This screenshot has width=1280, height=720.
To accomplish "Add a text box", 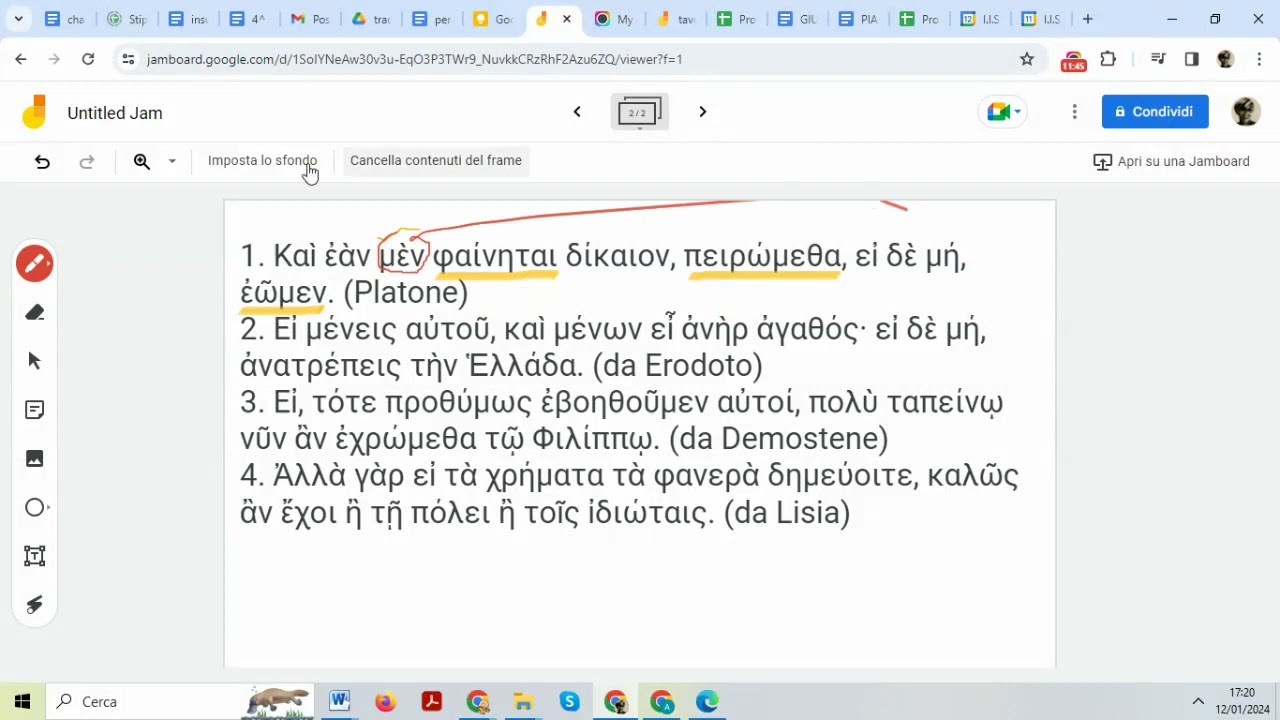I will (x=35, y=556).
